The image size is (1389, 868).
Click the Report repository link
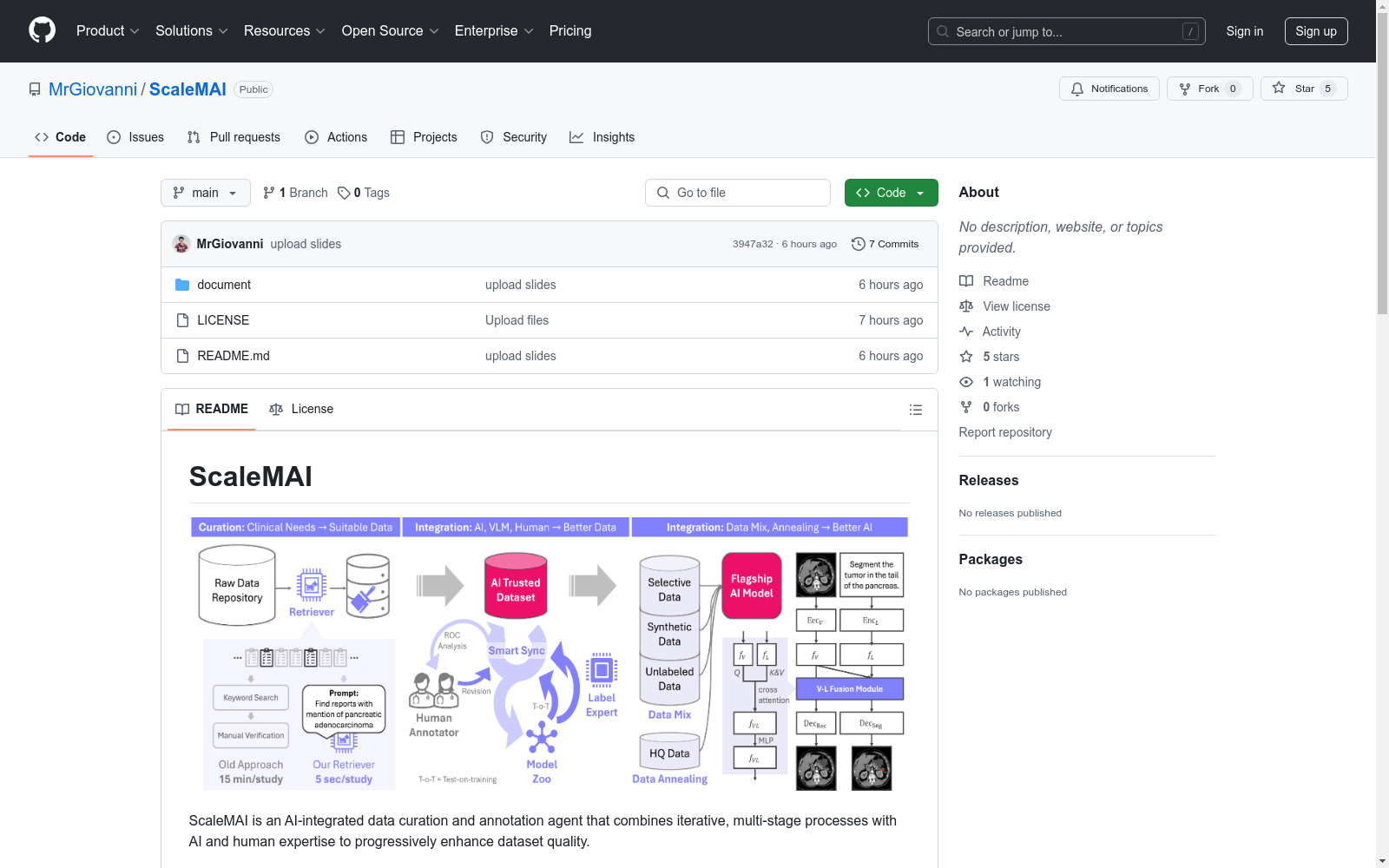(1005, 432)
